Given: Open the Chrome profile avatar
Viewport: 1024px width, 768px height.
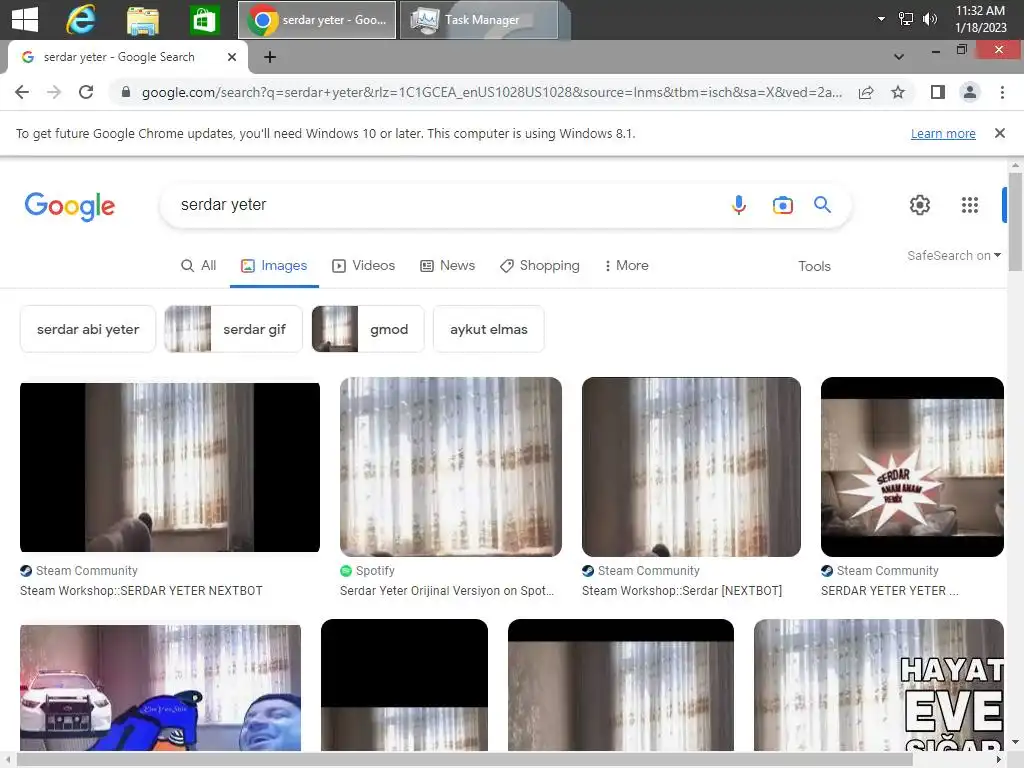Looking at the screenshot, I should (970, 92).
